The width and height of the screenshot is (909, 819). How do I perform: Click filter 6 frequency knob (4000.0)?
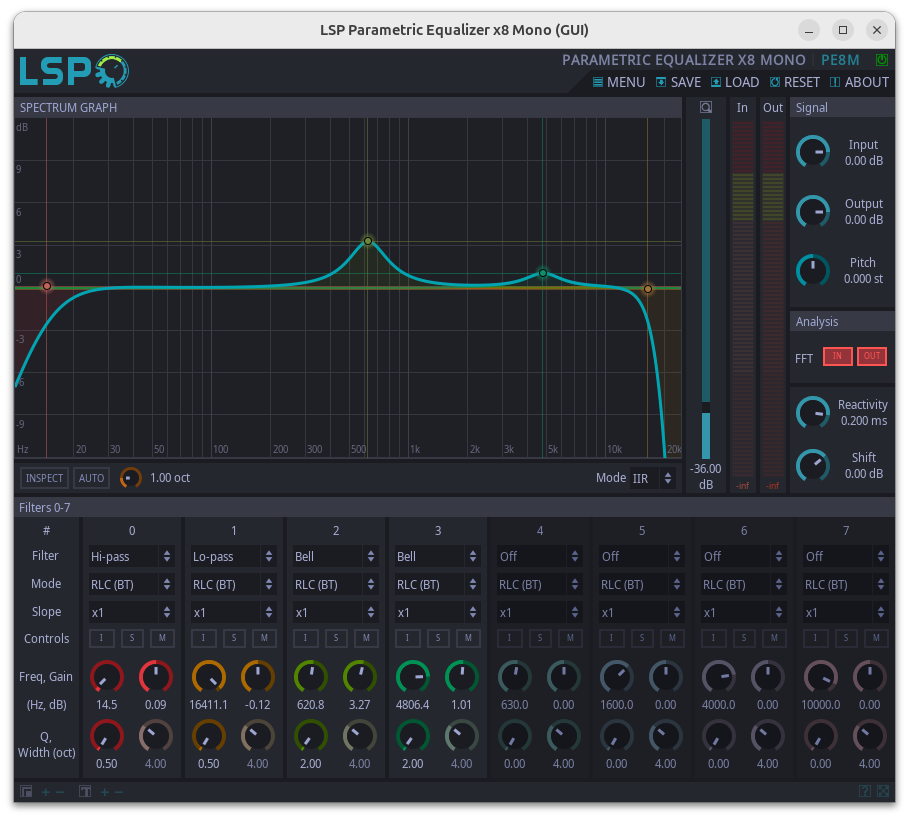[719, 676]
